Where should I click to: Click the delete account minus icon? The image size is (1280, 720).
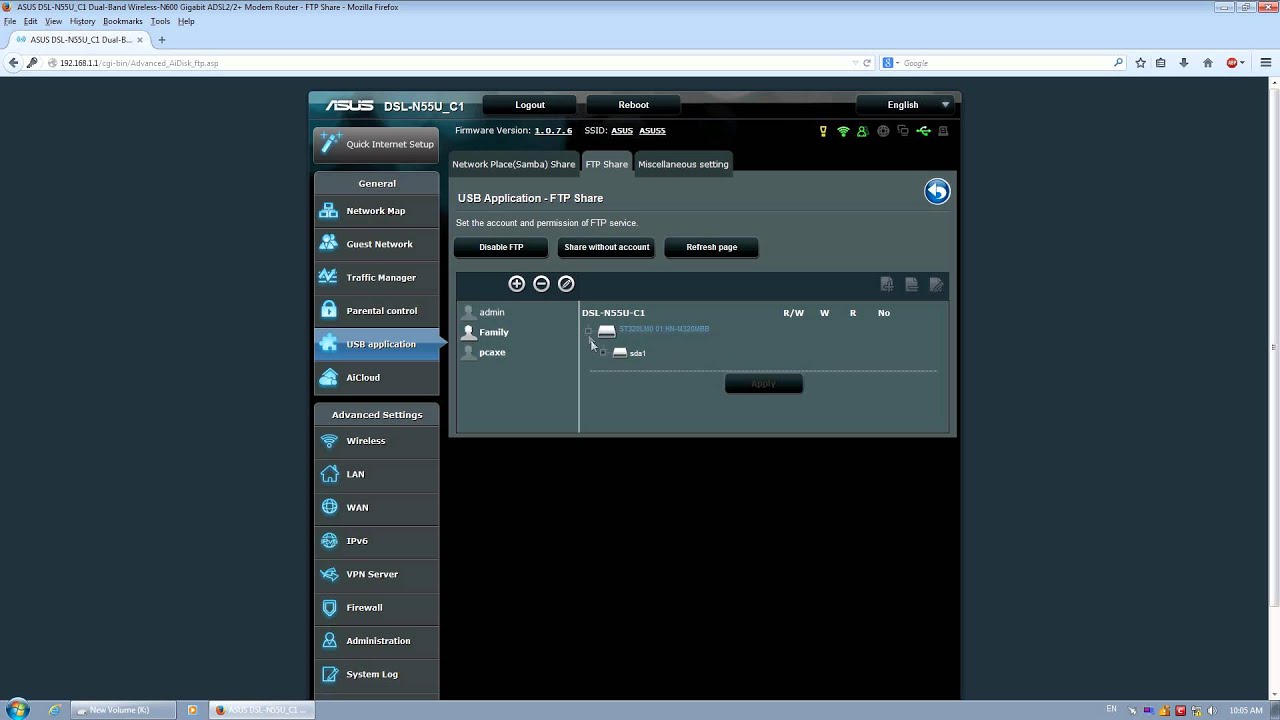541,284
